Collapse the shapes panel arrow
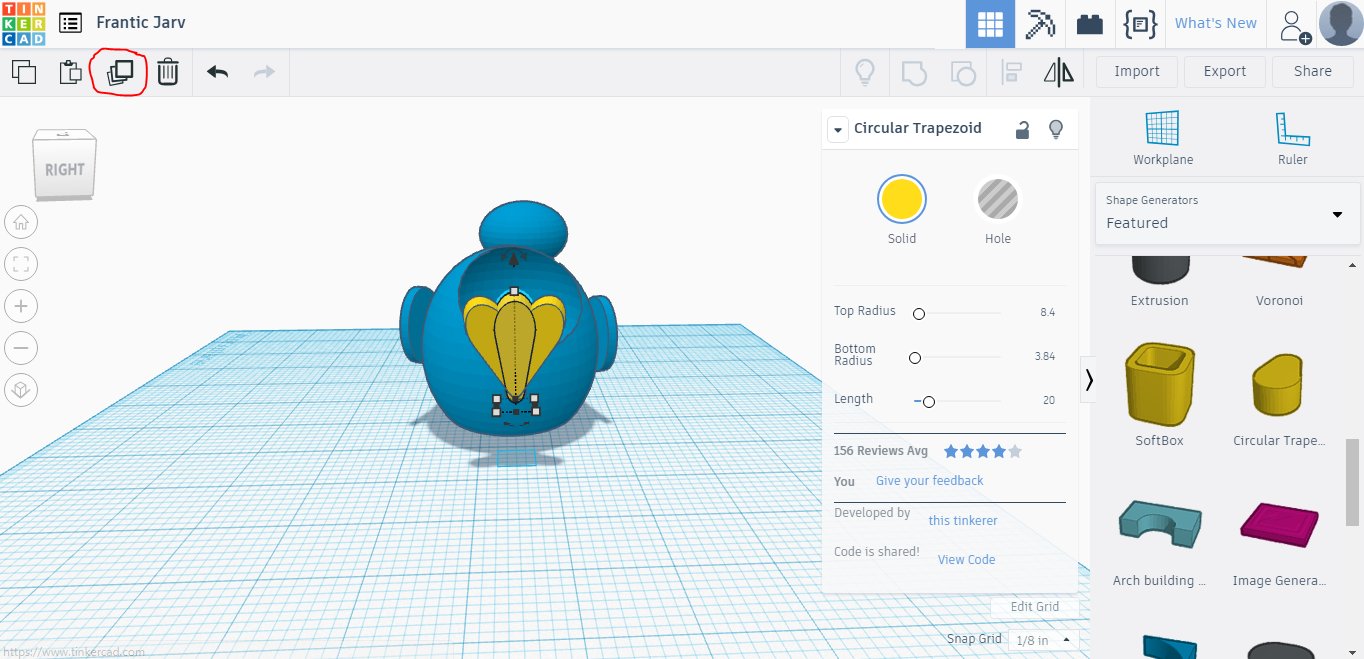Viewport: 1364px width, 659px height. (1088, 380)
